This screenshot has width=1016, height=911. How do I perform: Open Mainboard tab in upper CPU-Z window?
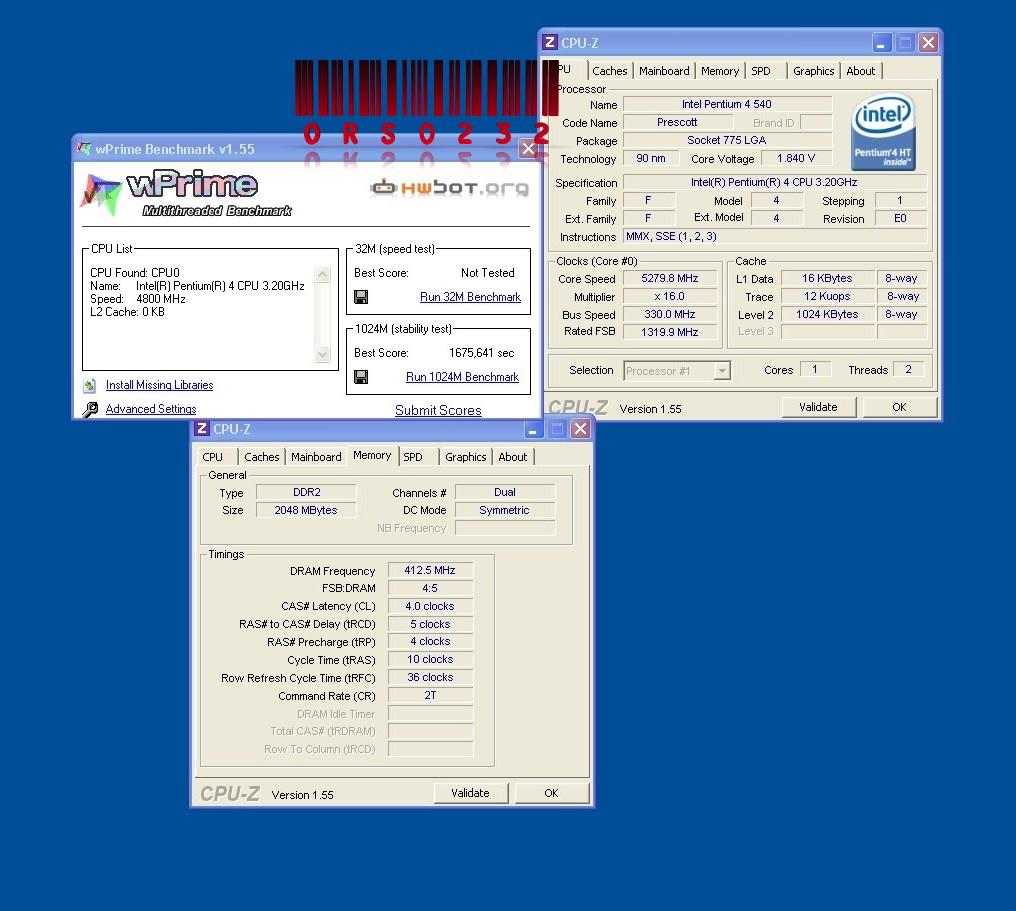tap(664, 71)
